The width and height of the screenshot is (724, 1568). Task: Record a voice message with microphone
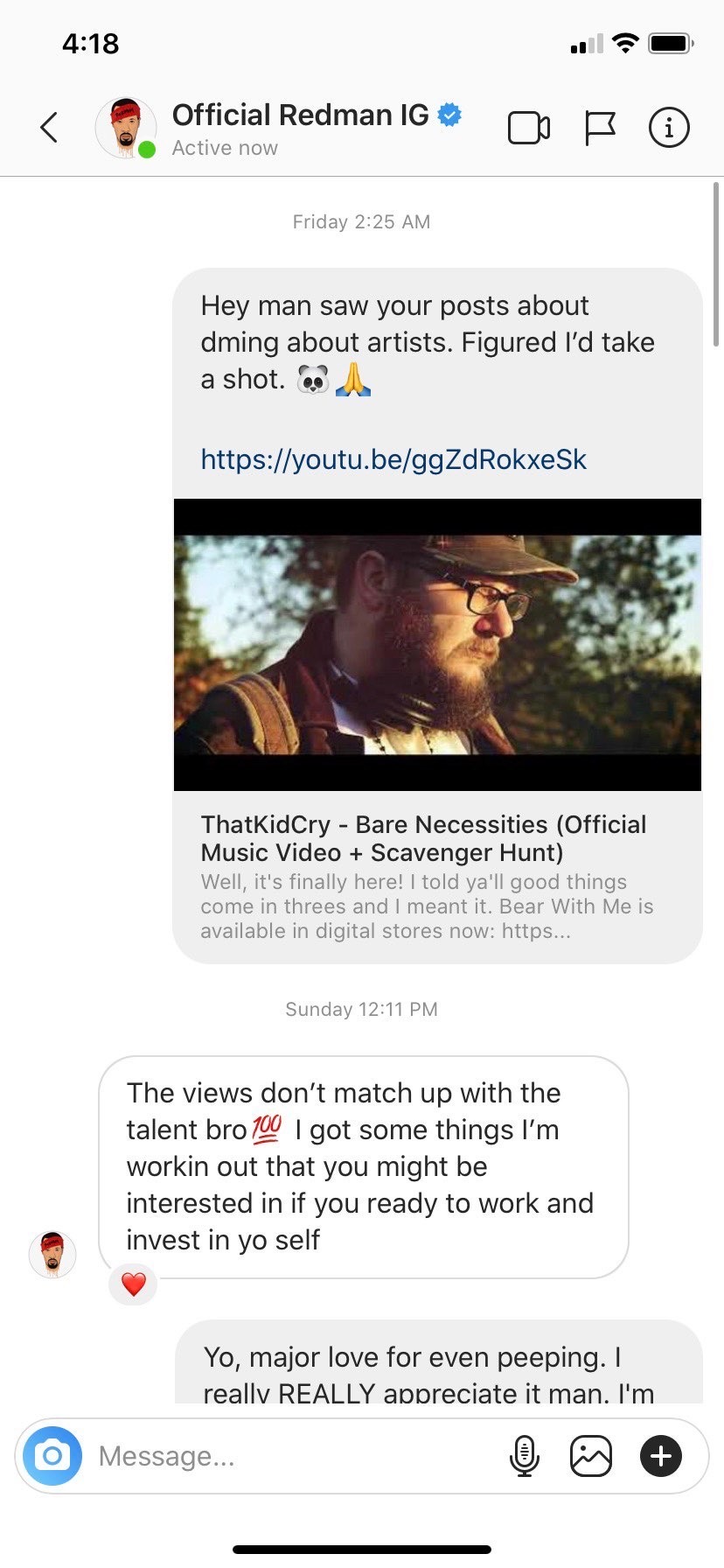click(x=524, y=1456)
